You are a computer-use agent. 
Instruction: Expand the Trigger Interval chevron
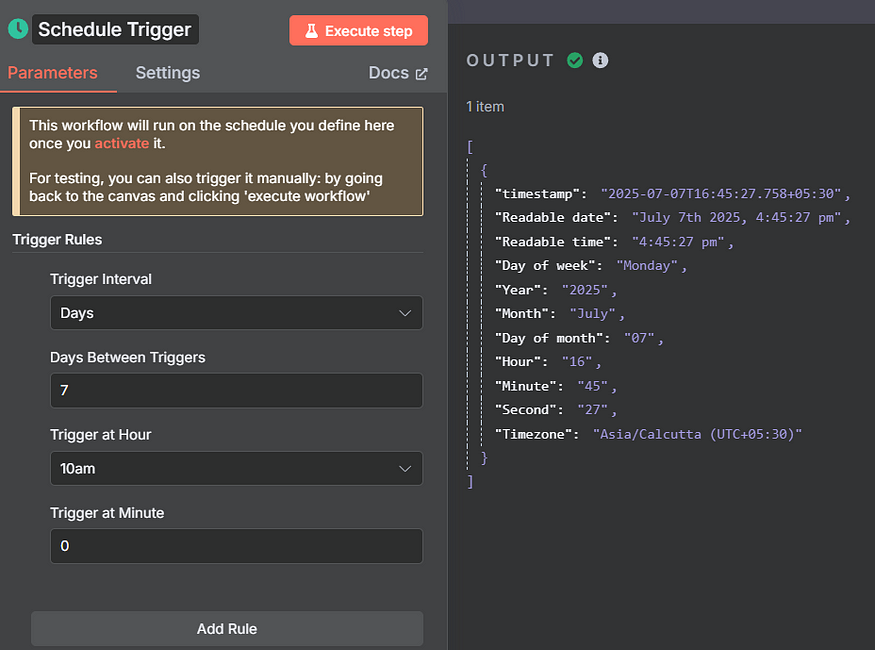click(x=405, y=313)
